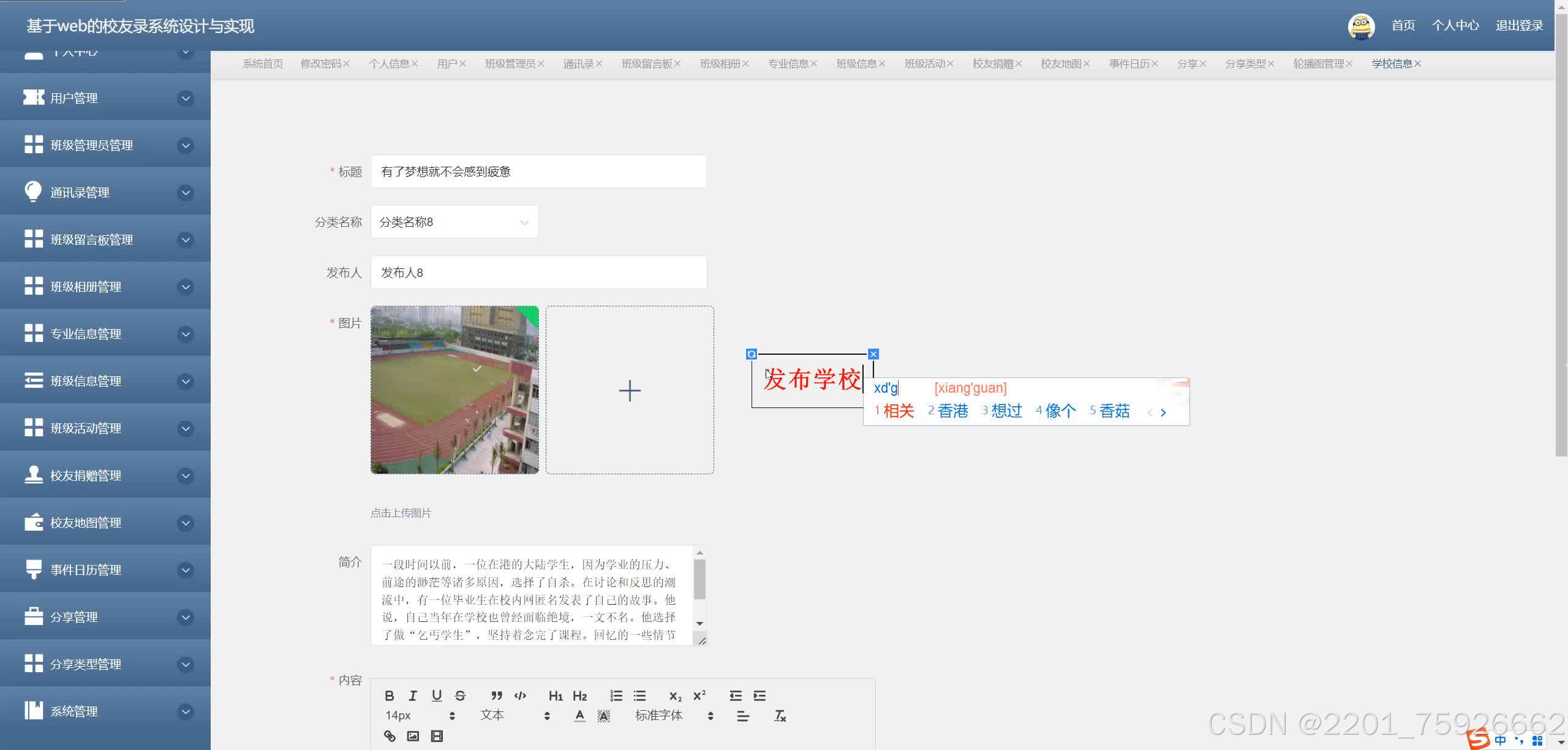Click the superscript icon
This screenshot has height=750, width=1568.
(699, 695)
